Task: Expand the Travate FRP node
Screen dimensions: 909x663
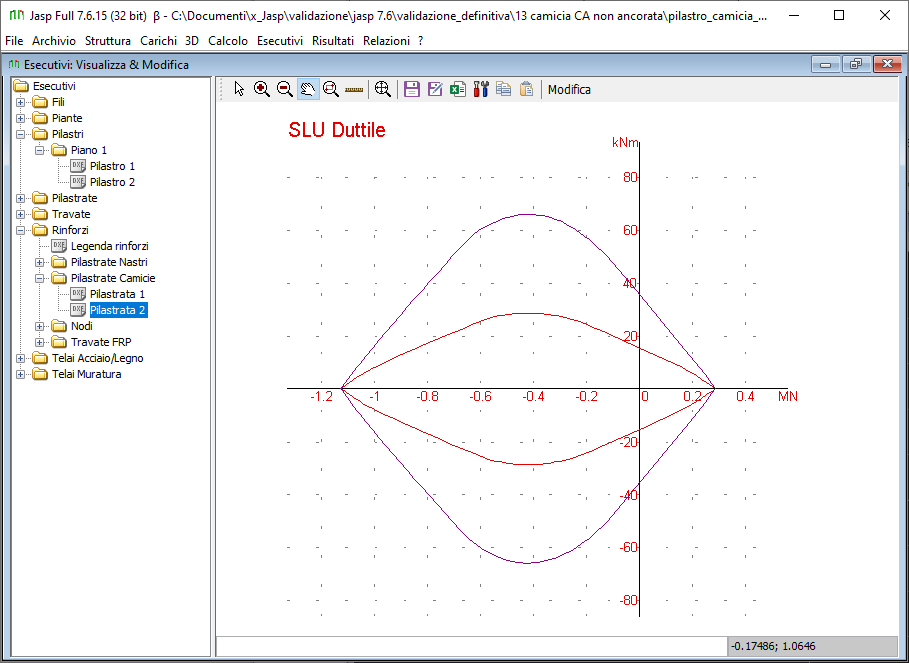Action: [x=40, y=342]
